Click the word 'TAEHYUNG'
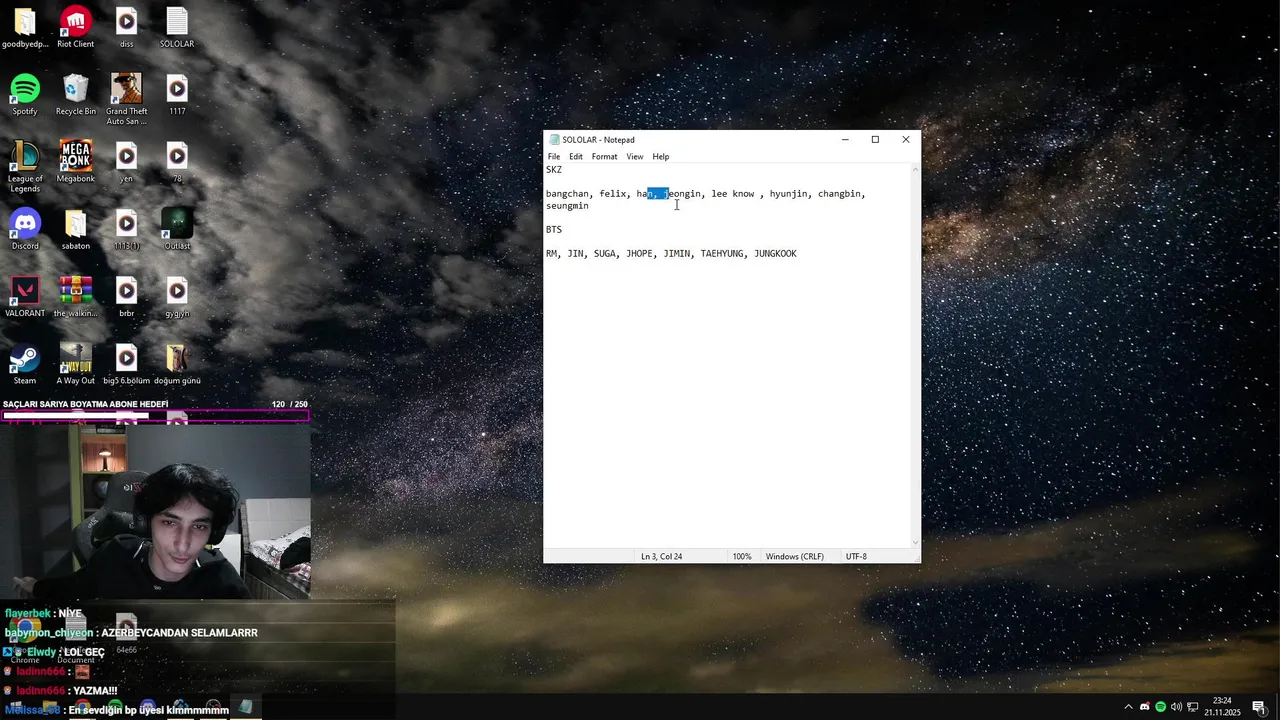 (x=722, y=254)
